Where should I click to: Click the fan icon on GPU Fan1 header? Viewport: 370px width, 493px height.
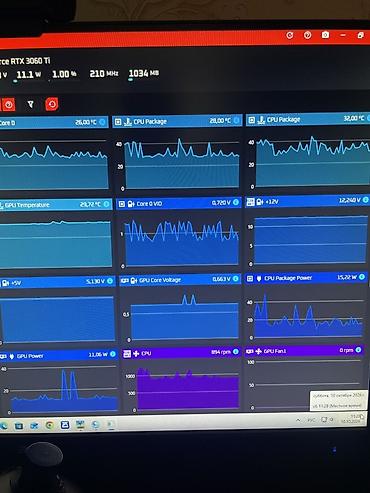pyautogui.click(x=259, y=351)
